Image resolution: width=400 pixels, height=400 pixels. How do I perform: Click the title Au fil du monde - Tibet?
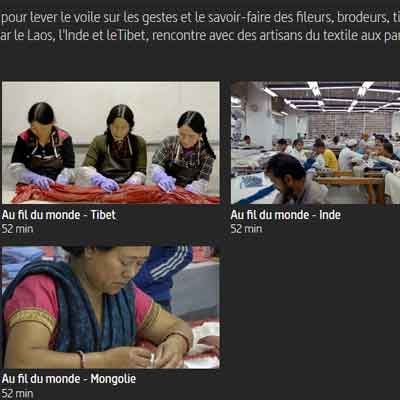[x=59, y=215]
